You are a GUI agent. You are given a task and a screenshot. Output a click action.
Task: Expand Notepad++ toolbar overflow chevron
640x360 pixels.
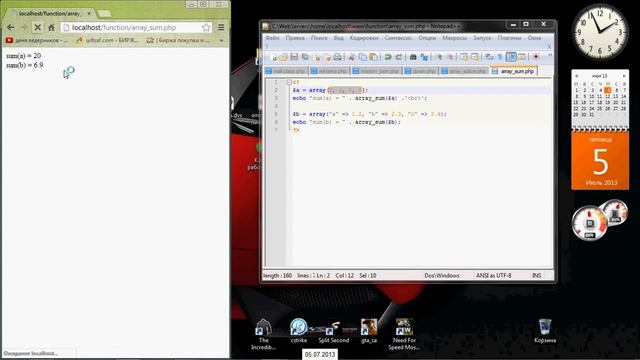(x=550, y=55)
